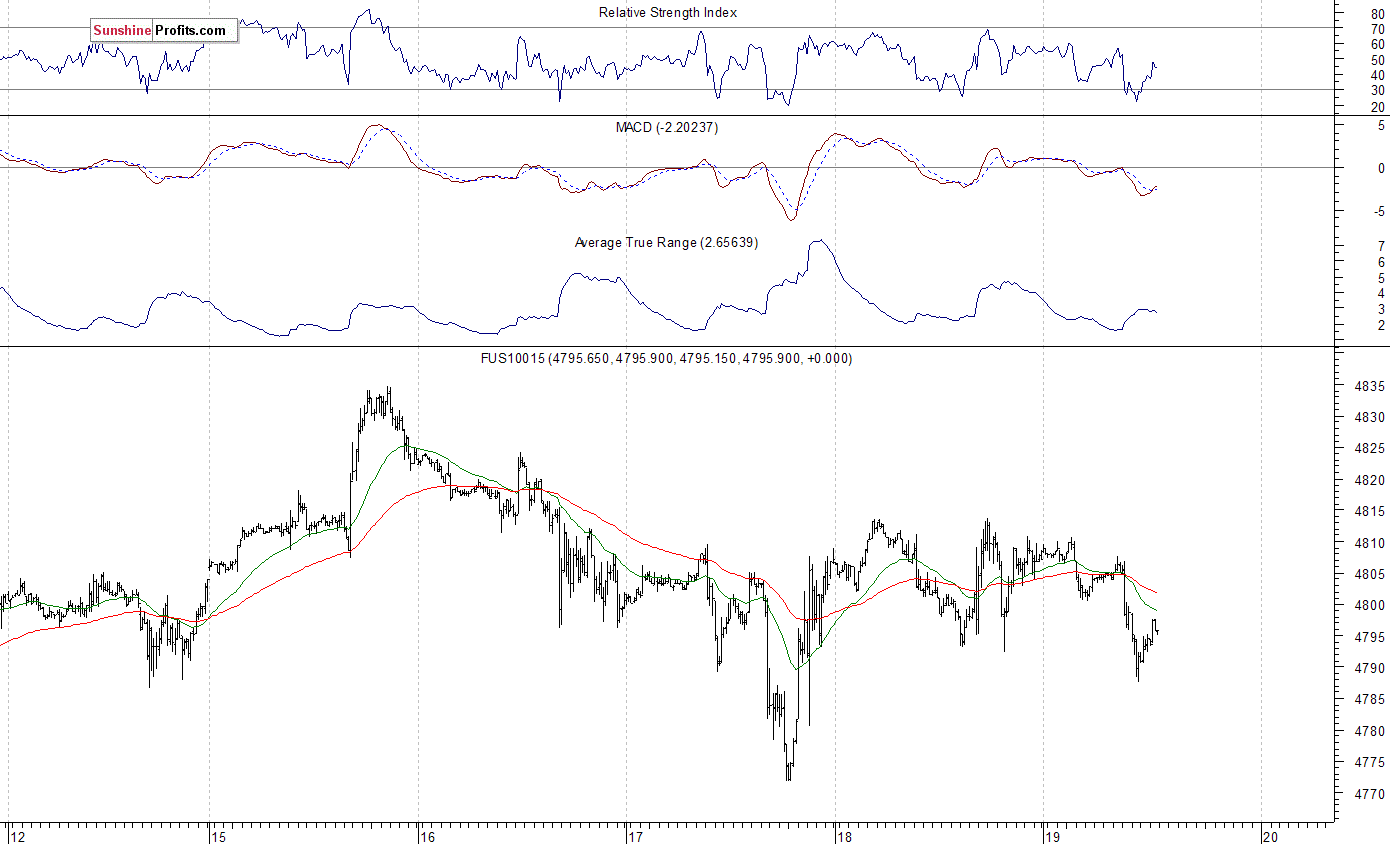Click date label 18 on time axis
1390x844 pixels.
[x=845, y=836]
